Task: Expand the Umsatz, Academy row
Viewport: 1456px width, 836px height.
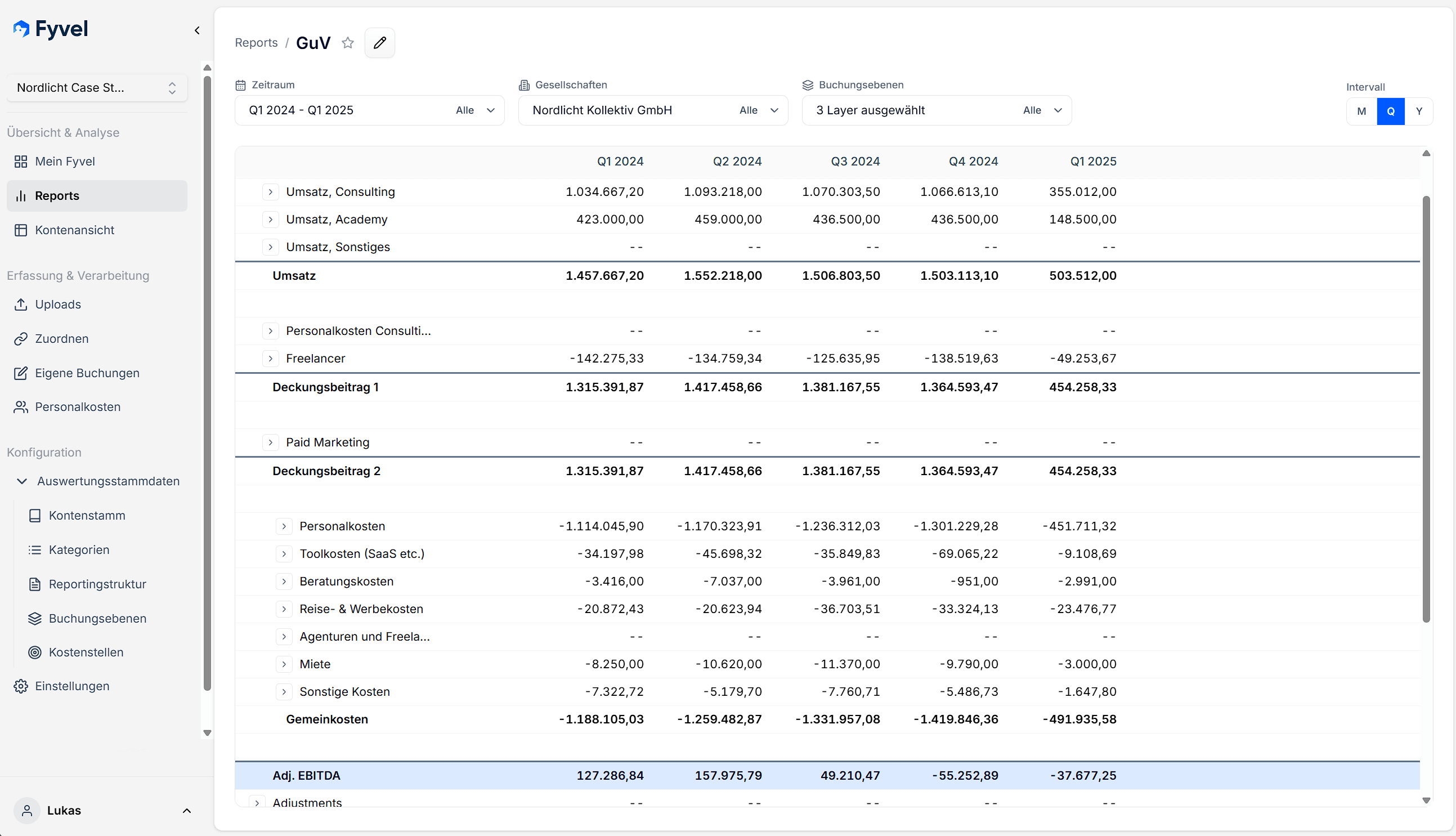Action: point(270,220)
